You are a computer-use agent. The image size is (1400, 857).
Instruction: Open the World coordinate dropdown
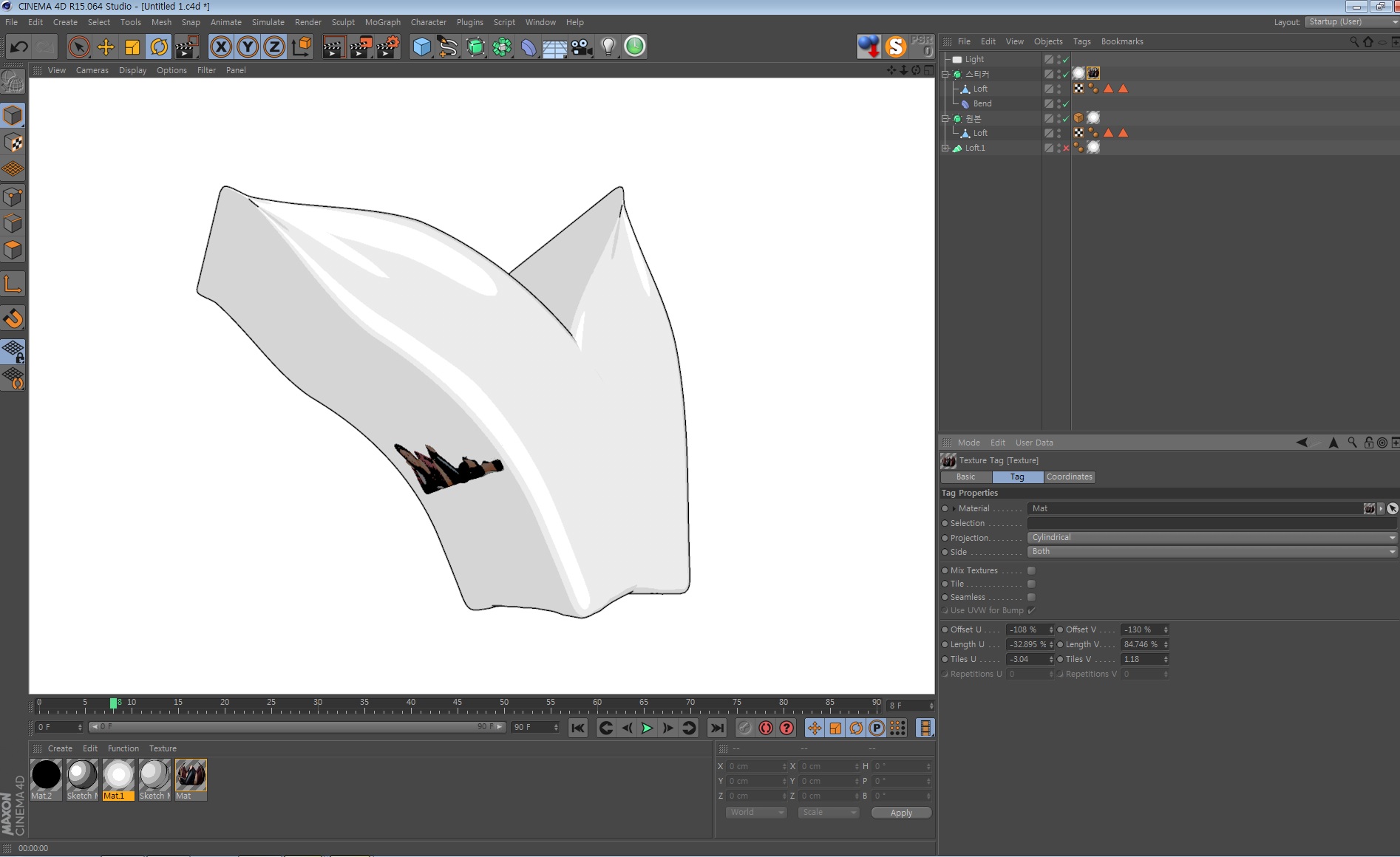tap(756, 813)
